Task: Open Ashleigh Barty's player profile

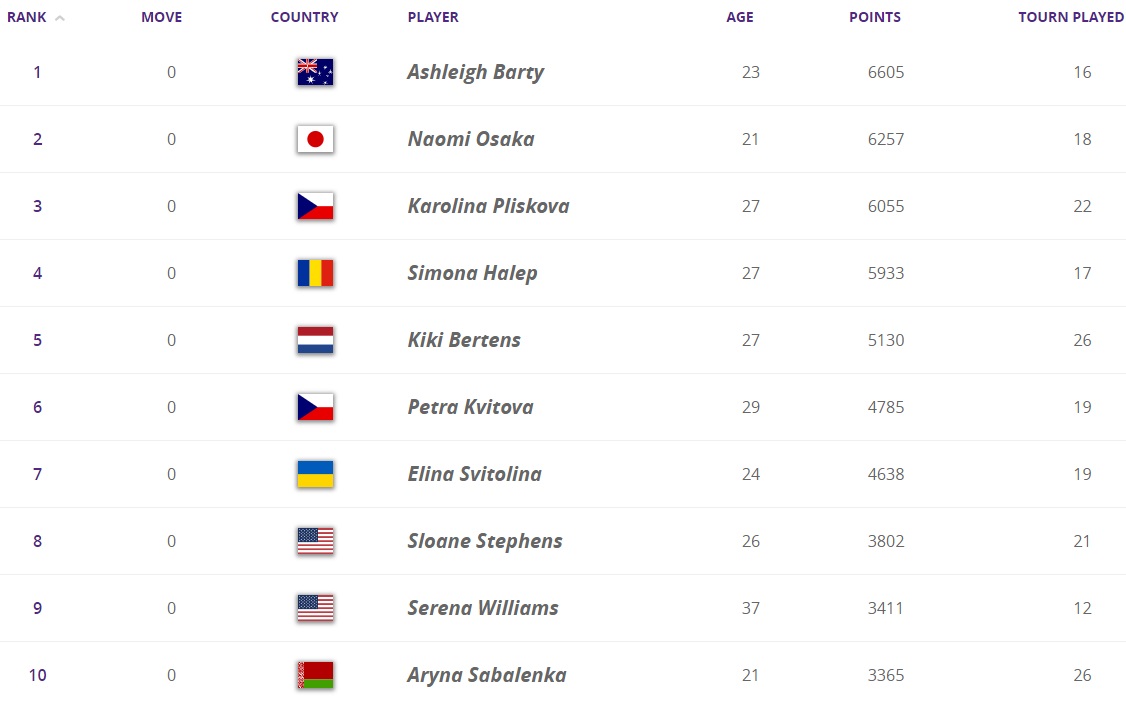Action: tap(475, 73)
